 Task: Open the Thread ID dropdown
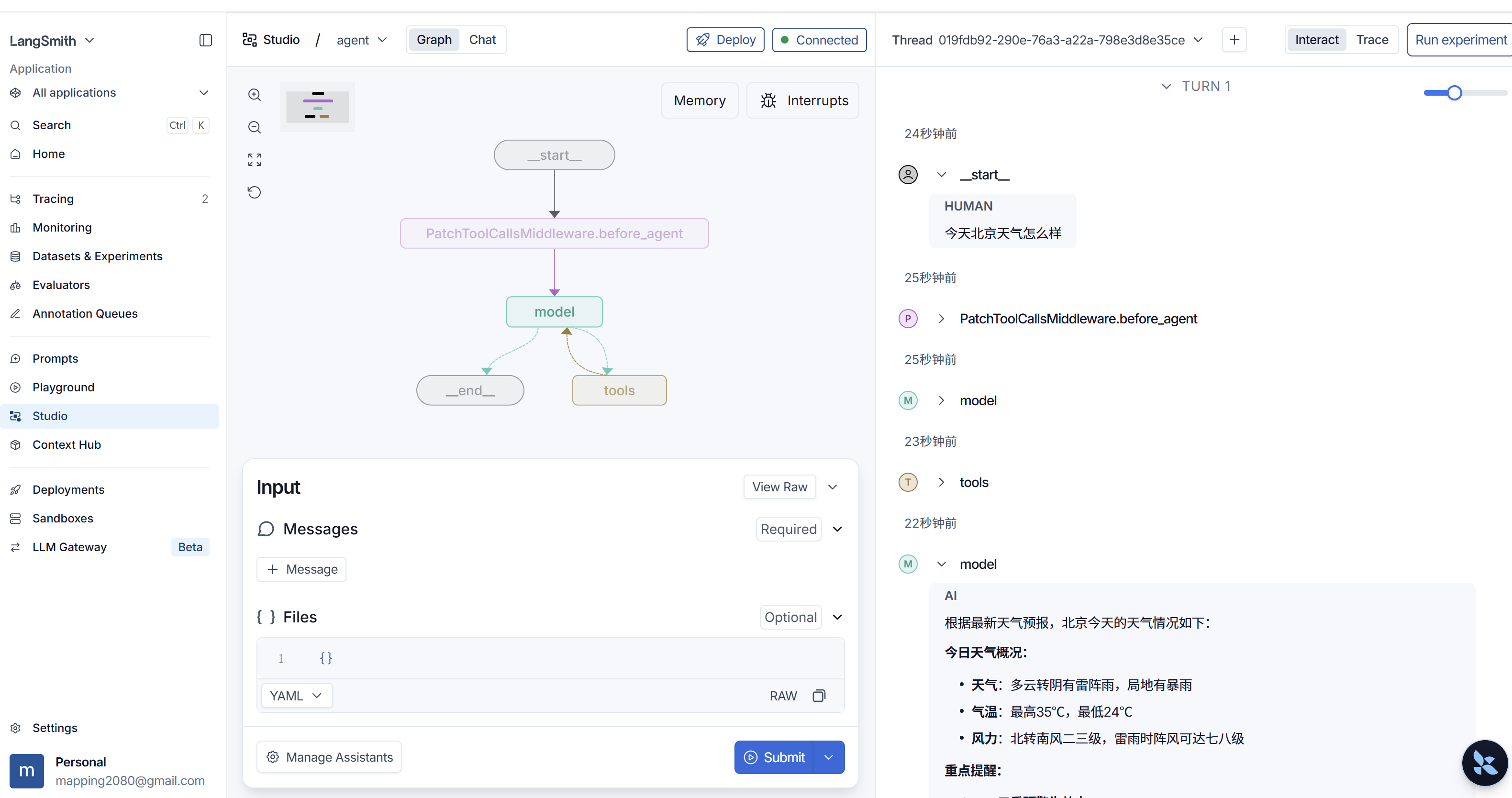pyautogui.click(x=1198, y=39)
